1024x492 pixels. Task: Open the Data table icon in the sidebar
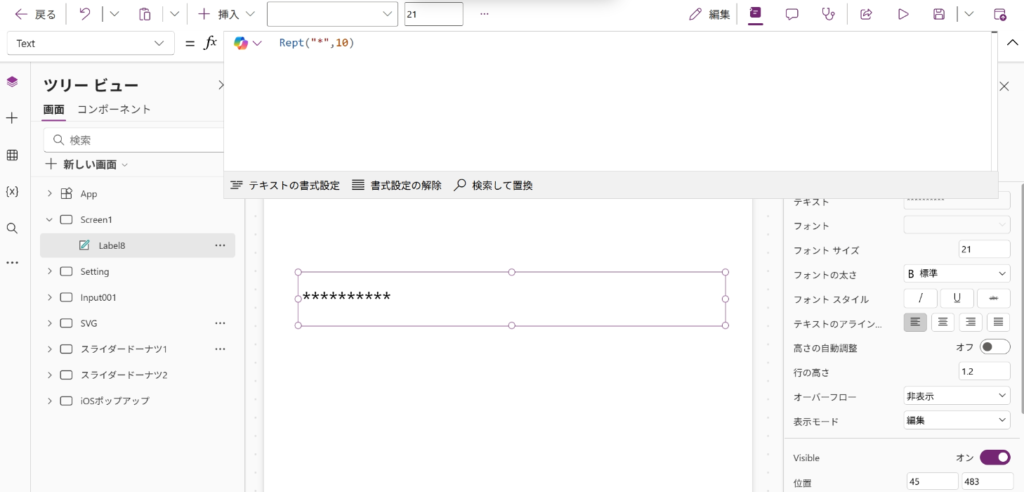[12, 155]
